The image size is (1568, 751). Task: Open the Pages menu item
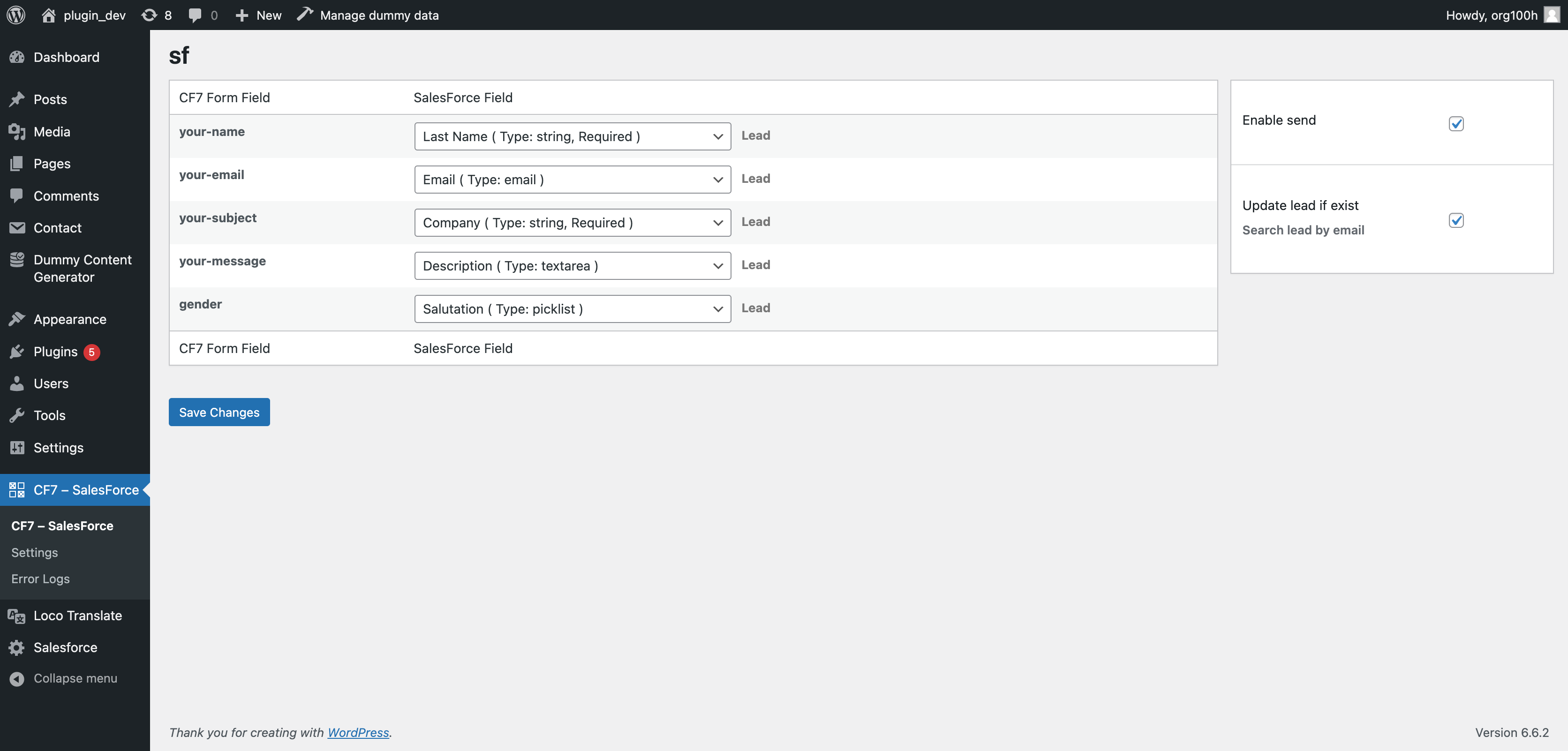coord(75,164)
